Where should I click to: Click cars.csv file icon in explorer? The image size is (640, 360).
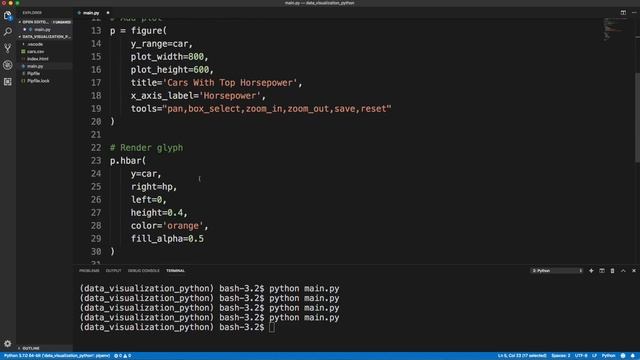click(x=23, y=51)
